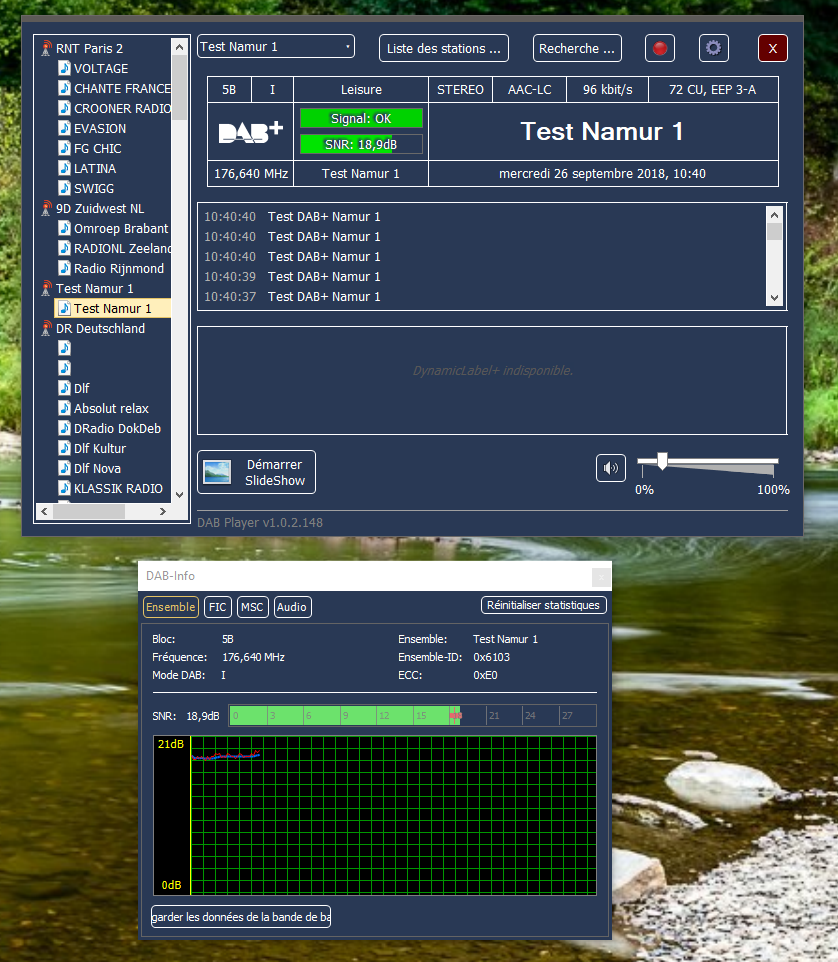The width and height of the screenshot is (838, 962).
Task: Click the CHANTE FRANCE music note icon
Action: pyautogui.click(x=64, y=88)
